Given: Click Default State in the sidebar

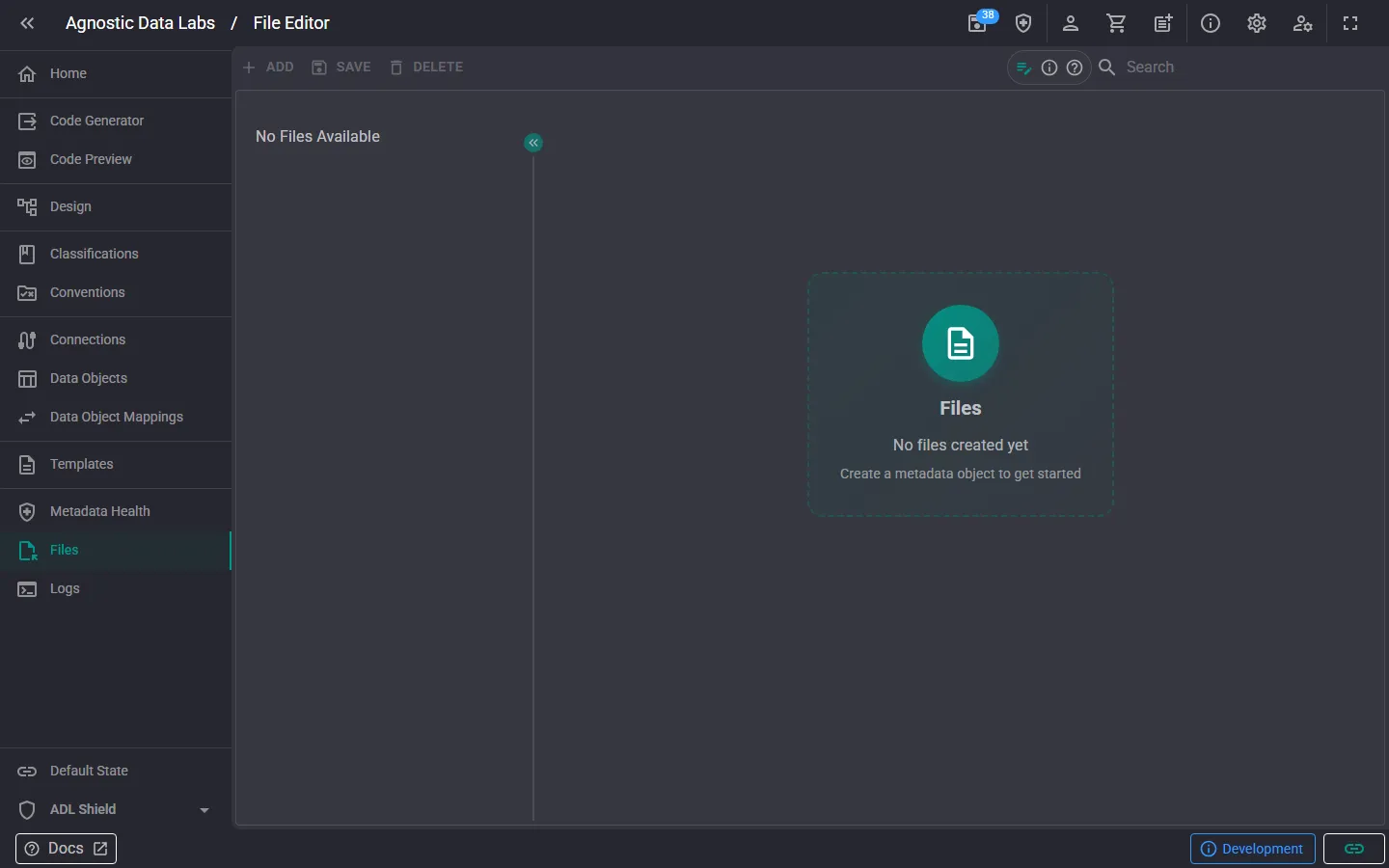Looking at the screenshot, I should [116, 771].
